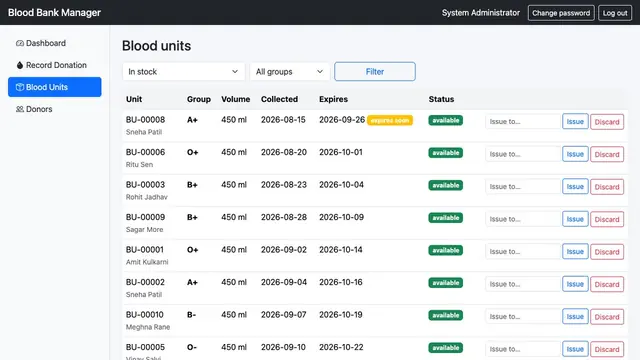Click the Expires column header
Screen dimensions: 640x360
click(x=333, y=99)
